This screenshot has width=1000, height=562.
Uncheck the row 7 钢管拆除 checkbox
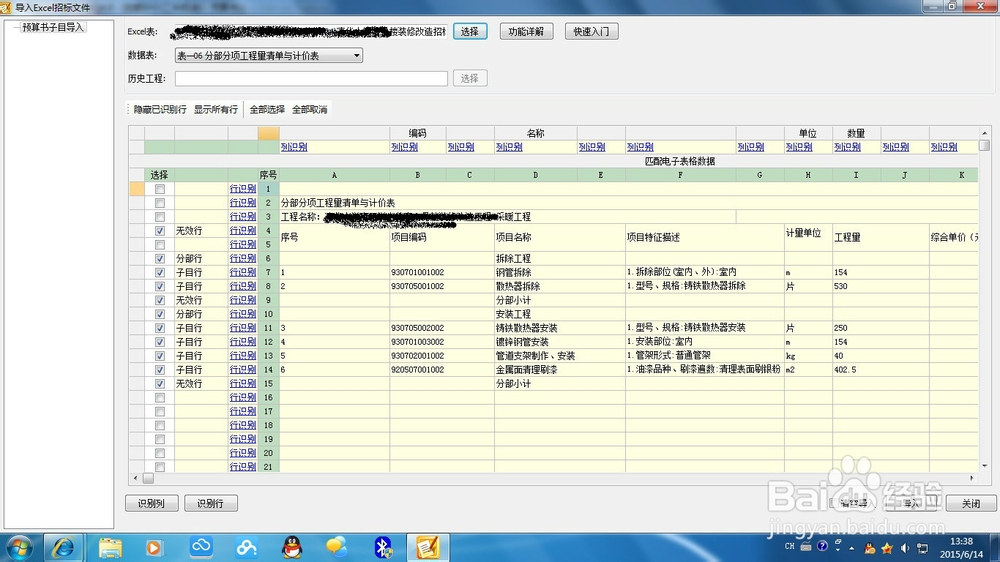[x=159, y=272]
